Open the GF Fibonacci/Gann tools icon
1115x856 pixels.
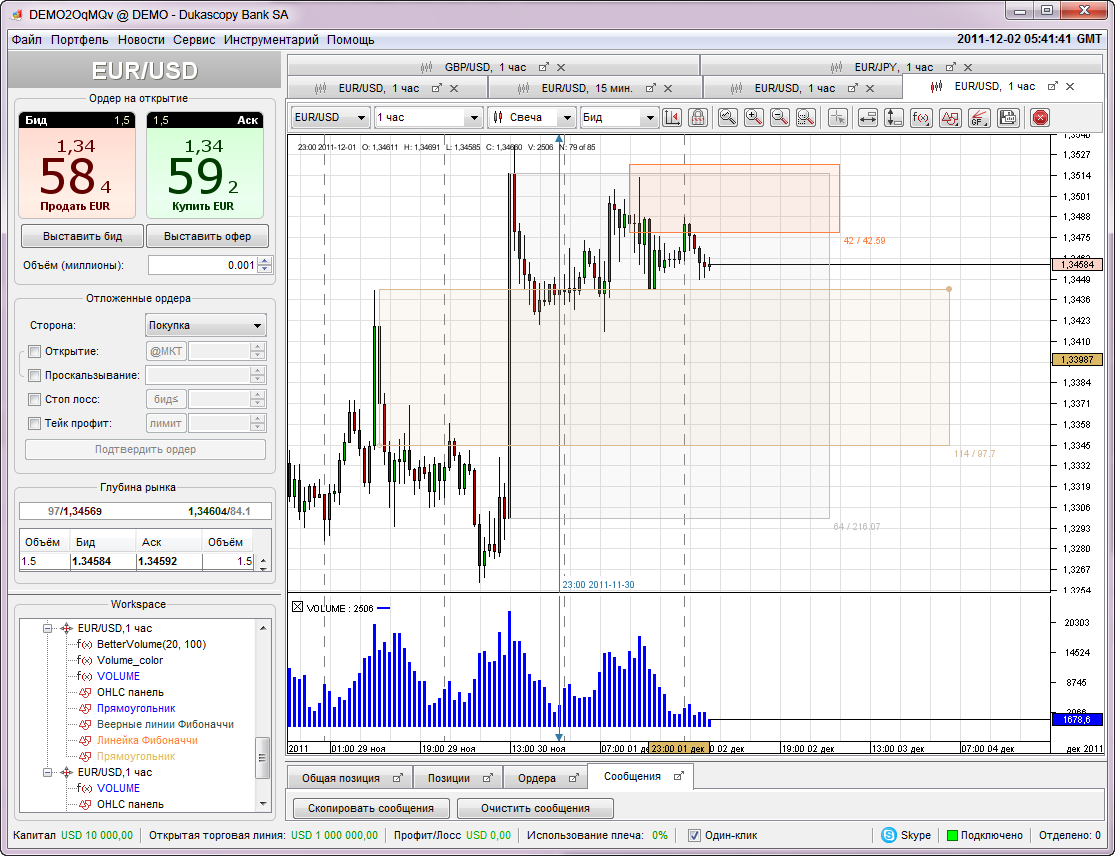point(979,117)
